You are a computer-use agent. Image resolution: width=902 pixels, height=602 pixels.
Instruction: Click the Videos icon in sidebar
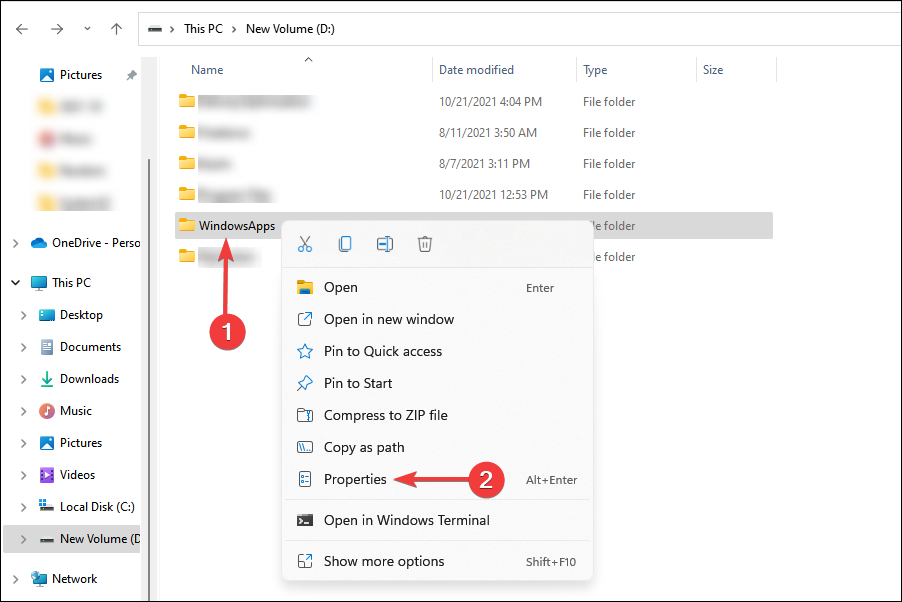[47, 475]
